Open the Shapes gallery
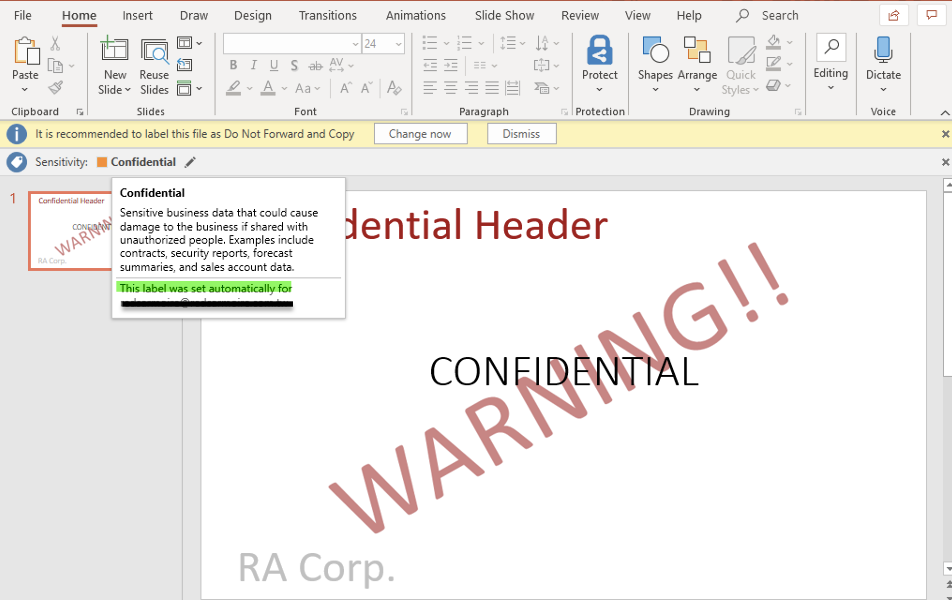Viewport: 952px width, 600px height. point(655,64)
